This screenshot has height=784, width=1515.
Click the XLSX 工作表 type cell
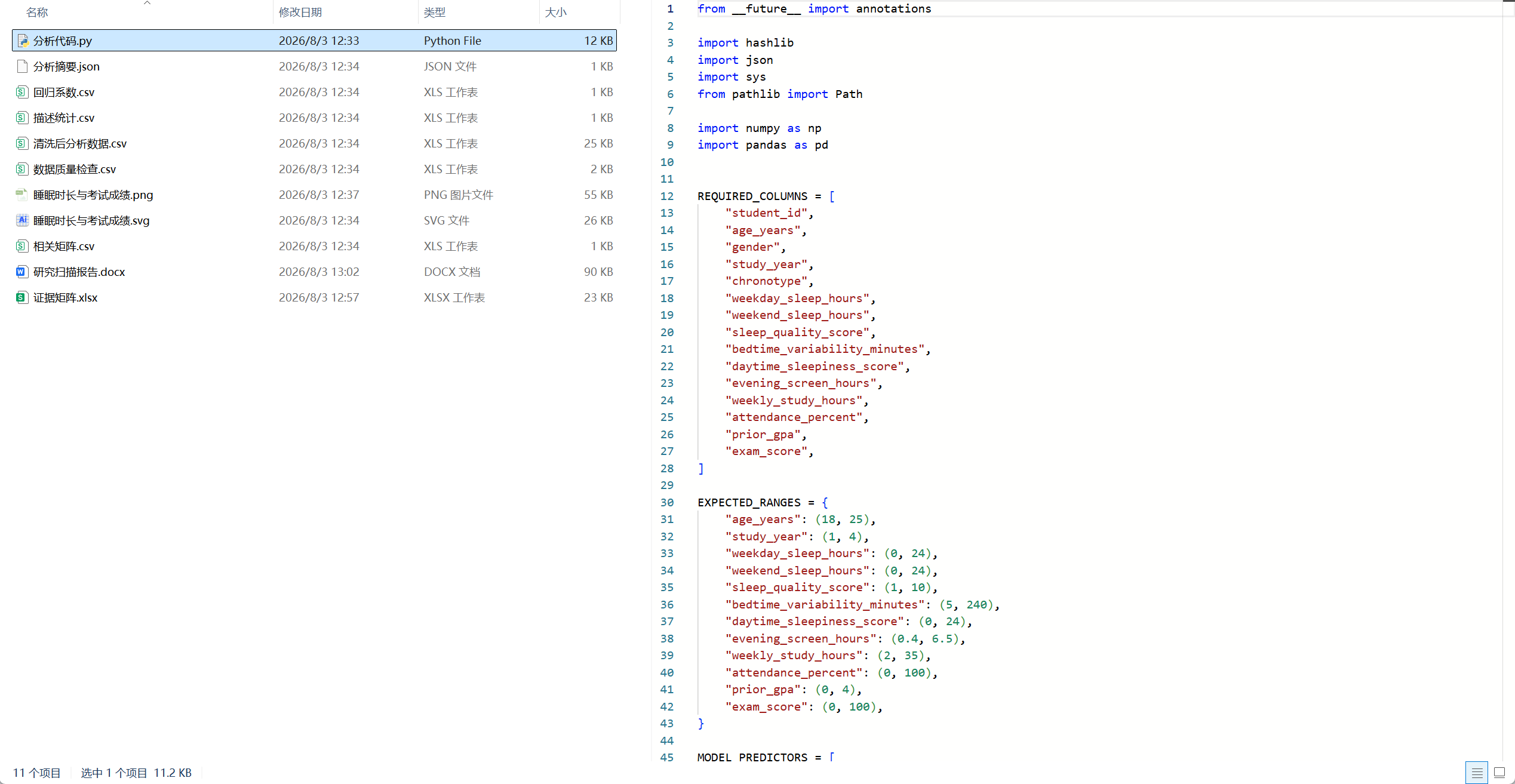tap(454, 297)
